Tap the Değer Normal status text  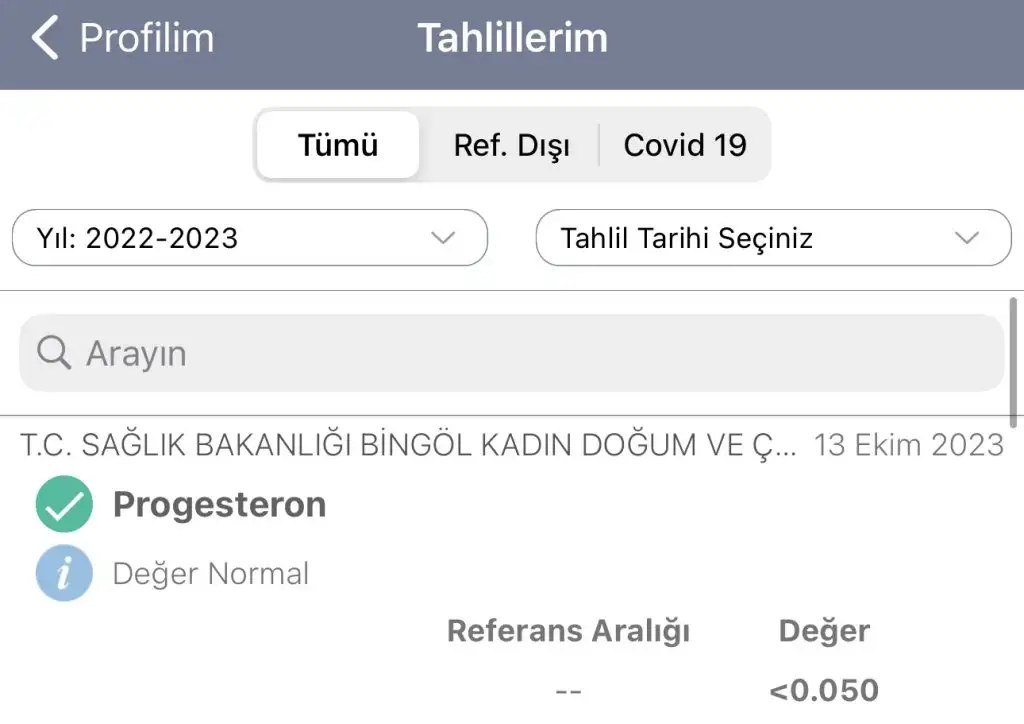[x=211, y=574]
